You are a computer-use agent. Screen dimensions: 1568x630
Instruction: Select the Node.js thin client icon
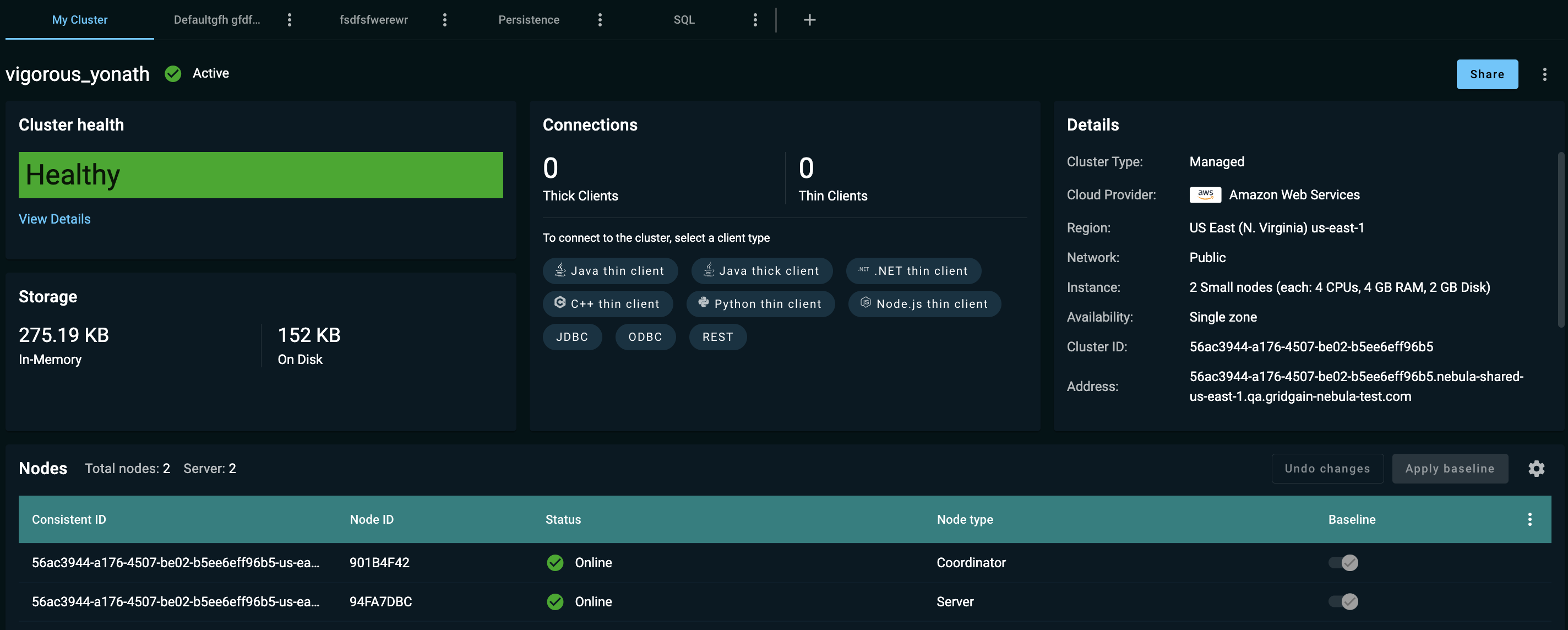coord(866,303)
